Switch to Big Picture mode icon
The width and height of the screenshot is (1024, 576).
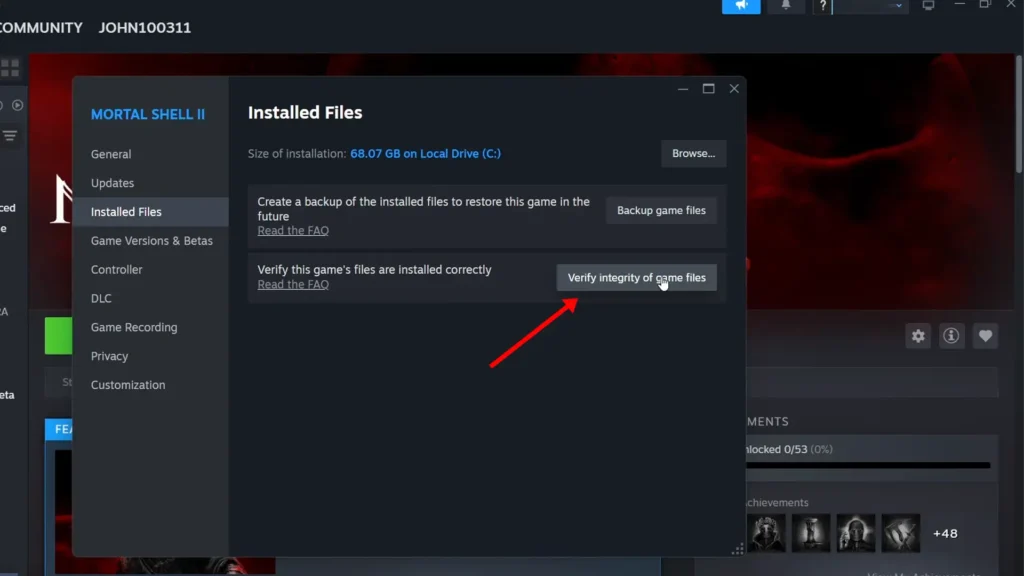click(x=928, y=5)
